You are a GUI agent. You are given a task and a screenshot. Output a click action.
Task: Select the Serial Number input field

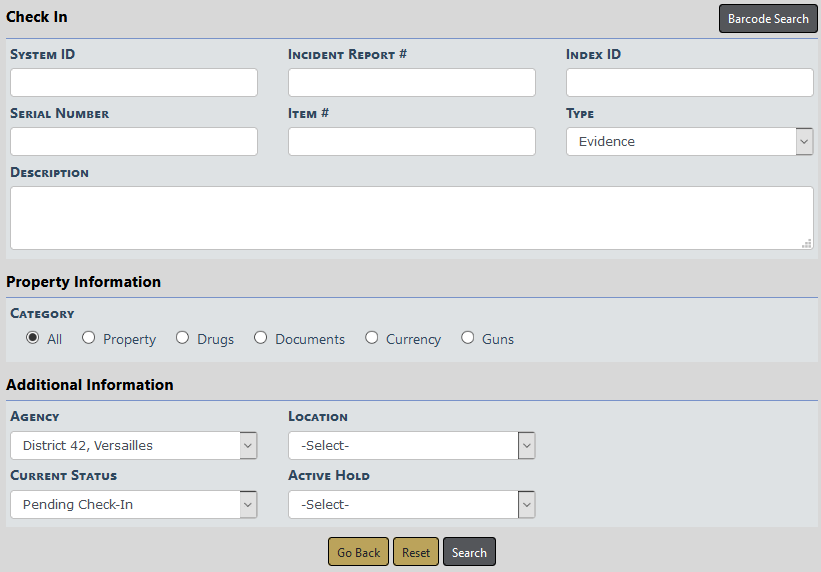(134, 142)
